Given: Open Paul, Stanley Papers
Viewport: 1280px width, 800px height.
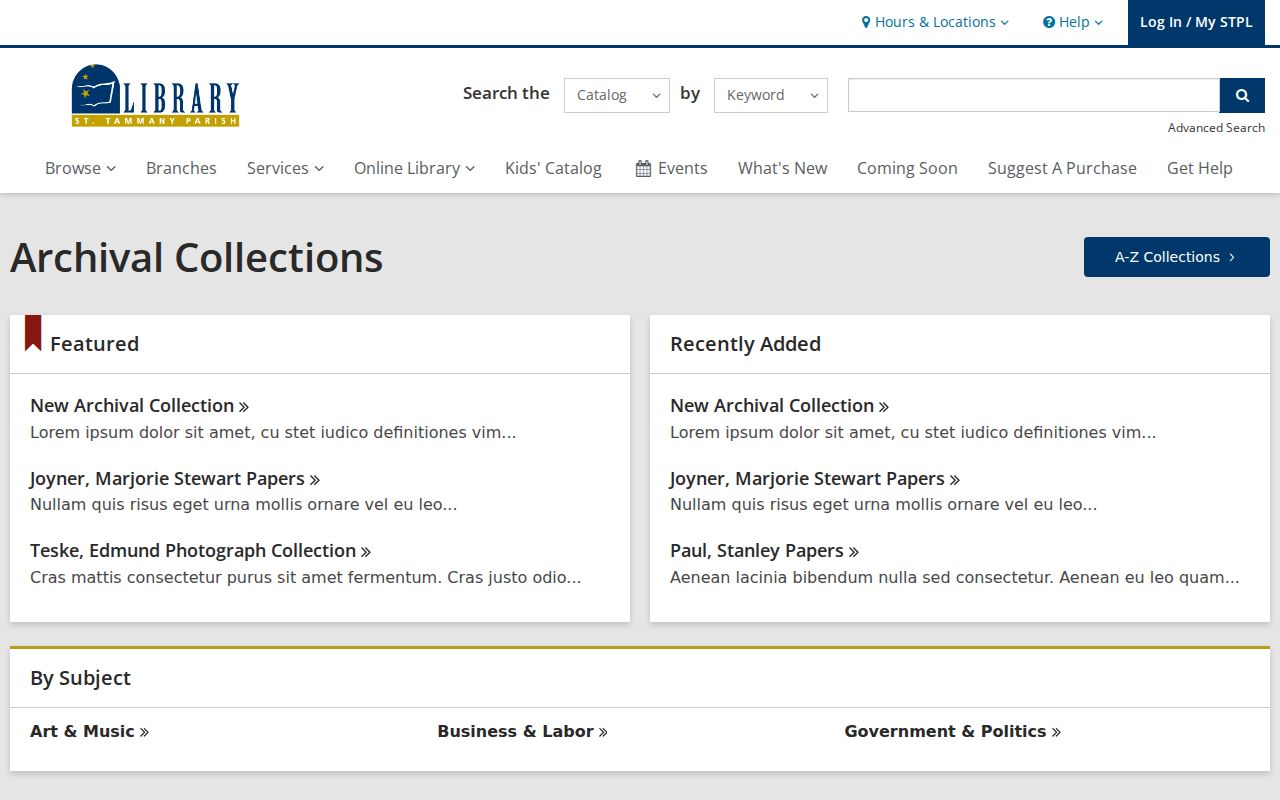Looking at the screenshot, I should pyautogui.click(x=764, y=551).
